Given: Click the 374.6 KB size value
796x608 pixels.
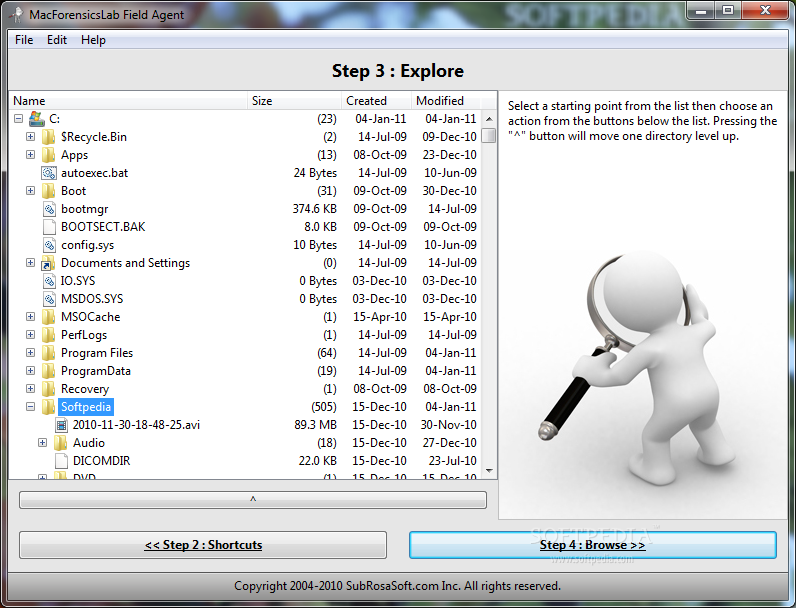Looking at the screenshot, I should click(315, 209).
